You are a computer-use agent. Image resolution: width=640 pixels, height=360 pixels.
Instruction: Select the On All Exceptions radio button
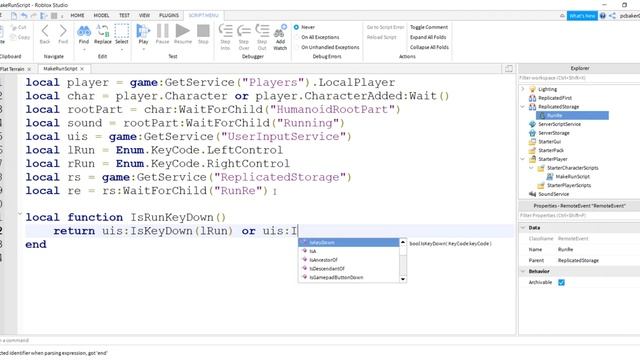point(296,37)
